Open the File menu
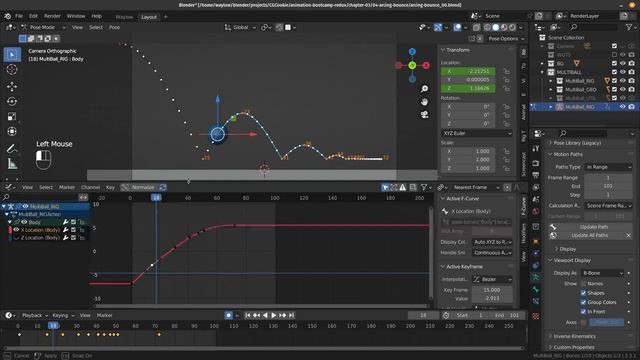Screen dimensions: 640x360 [19, 16]
